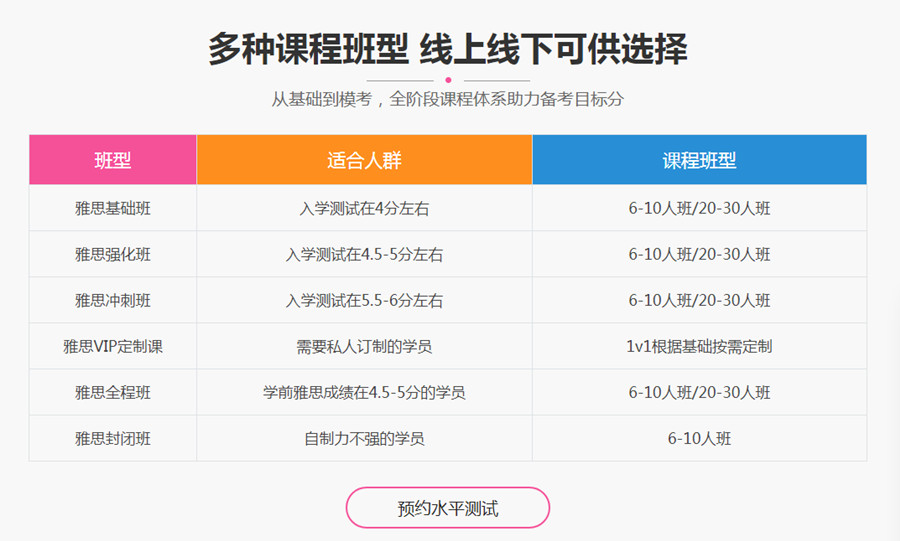Image resolution: width=900 pixels, height=541 pixels.
Task: Click the 雅思全程班 cell
Action: 112,392
